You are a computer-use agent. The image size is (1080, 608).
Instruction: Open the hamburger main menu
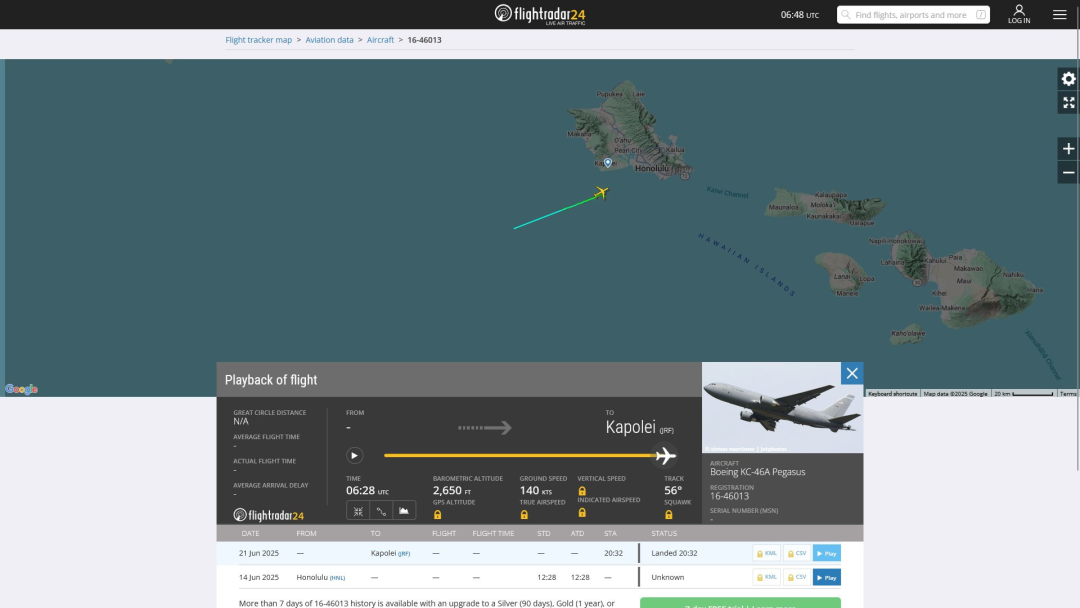[x=1059, y=14]
